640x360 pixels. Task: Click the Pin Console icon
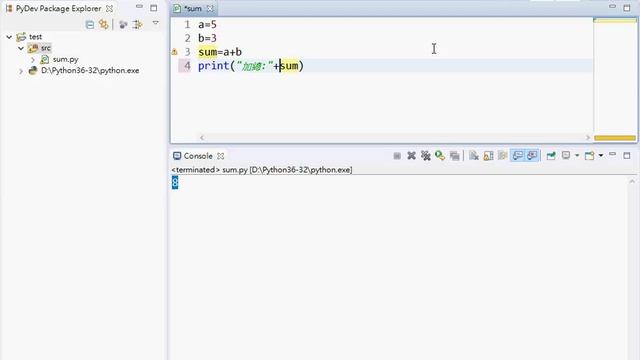click(x=551, y=156)
